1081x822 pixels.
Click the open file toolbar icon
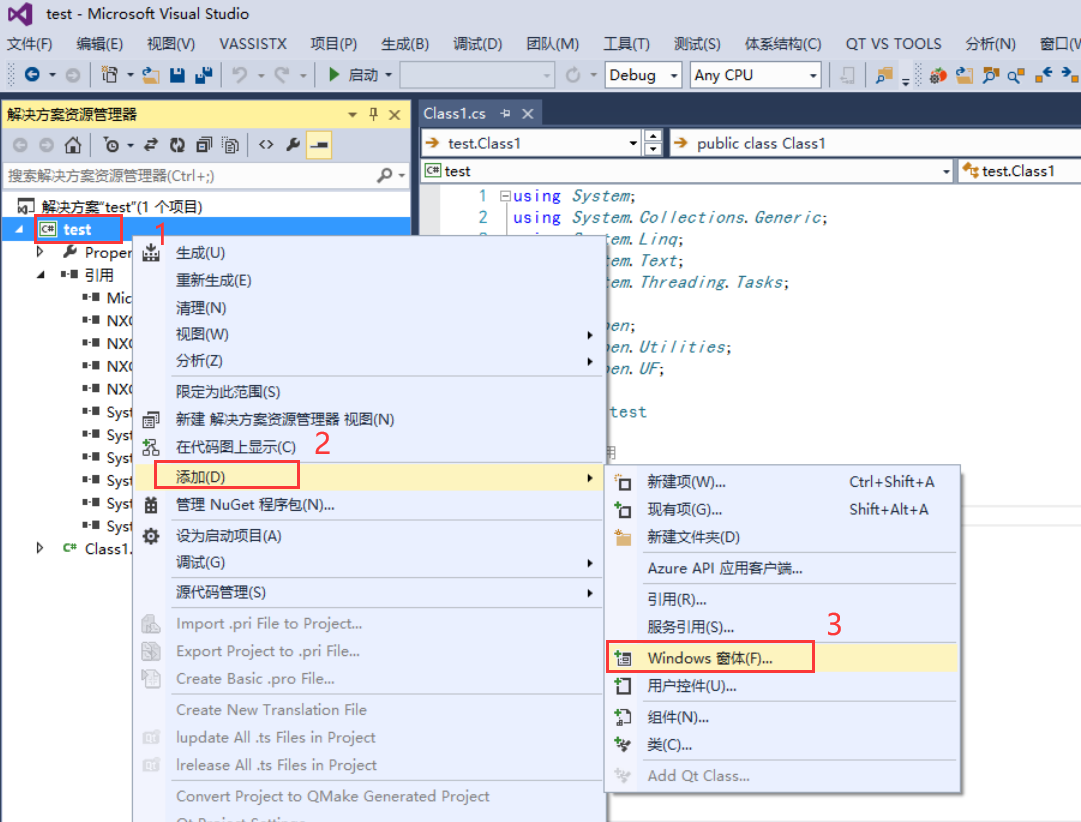tap(151, 74)
